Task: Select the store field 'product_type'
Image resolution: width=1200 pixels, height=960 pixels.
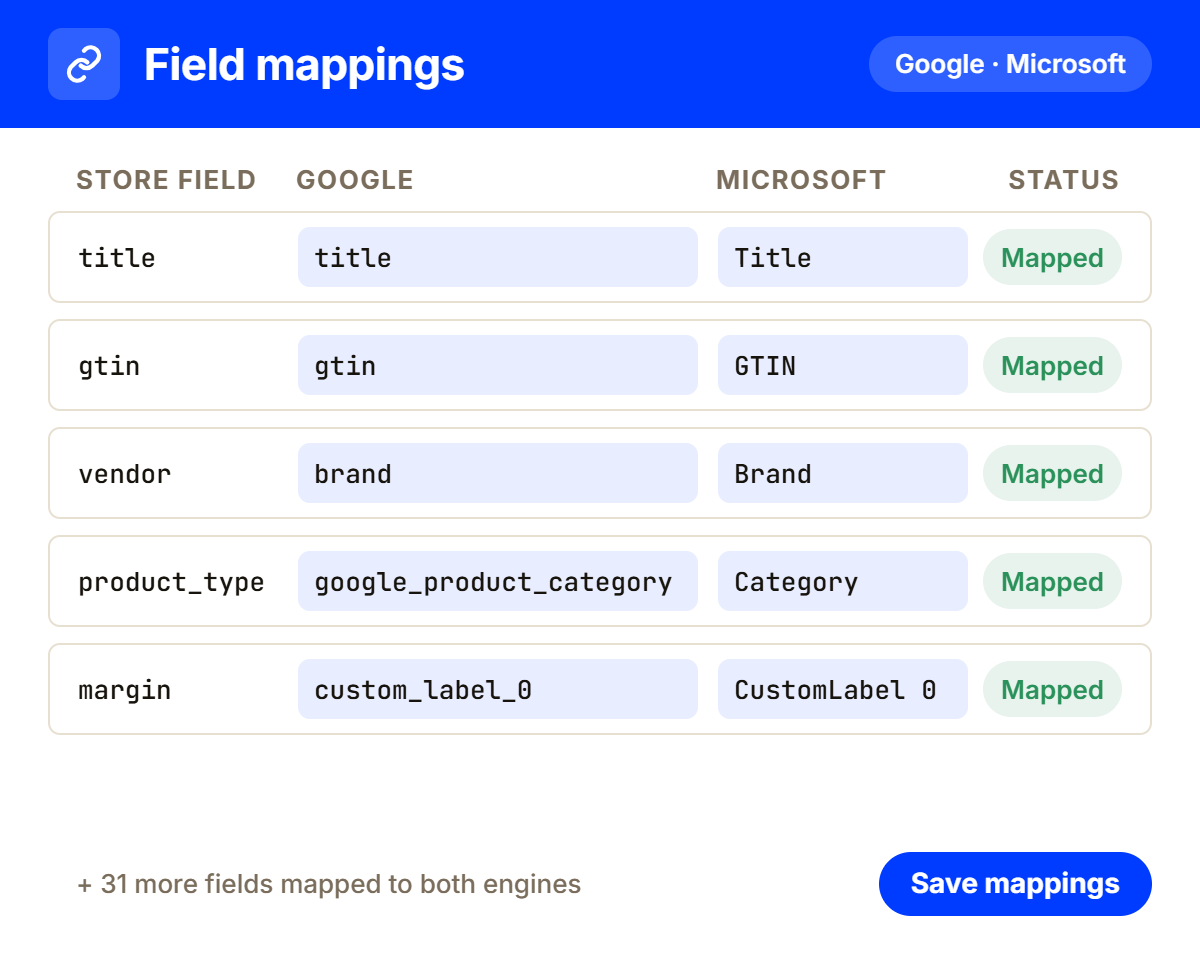Action: [x=171, y=582]
